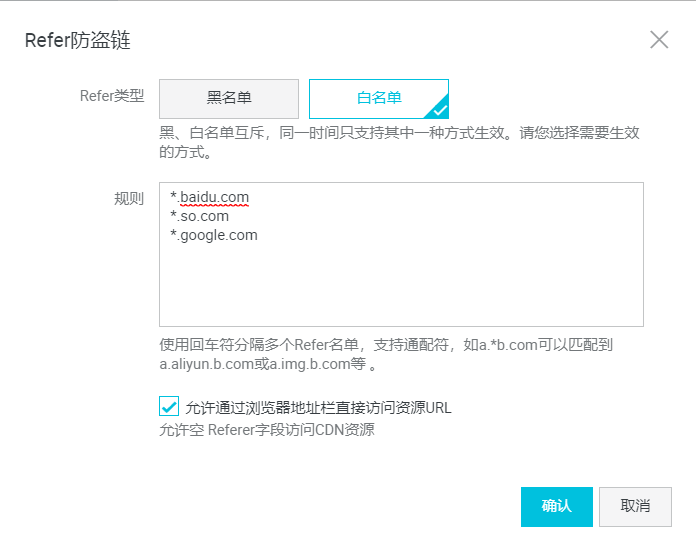Click the bottom-right corner of the rules textbox

click(x=639, y=322)
